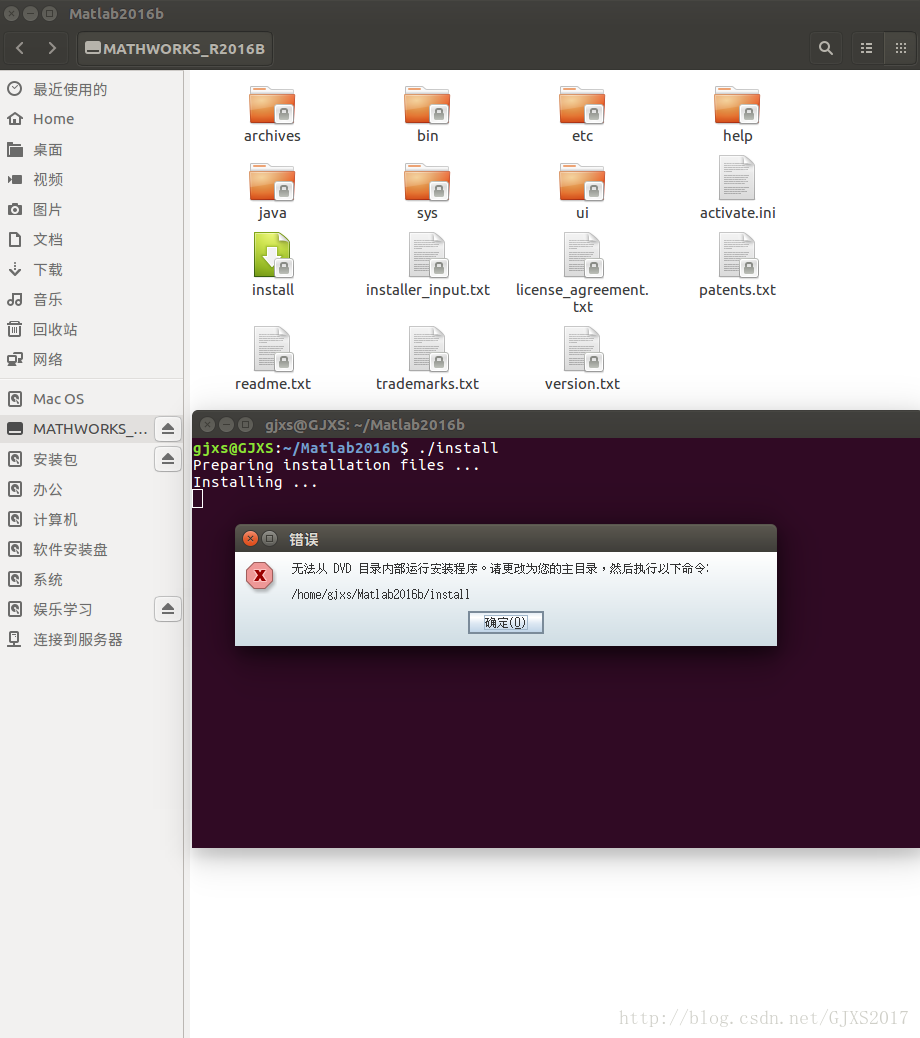The height and width of the screenshot is (1038, 920).
Task: Click the terminal window title bar
Action: (556, 424)
